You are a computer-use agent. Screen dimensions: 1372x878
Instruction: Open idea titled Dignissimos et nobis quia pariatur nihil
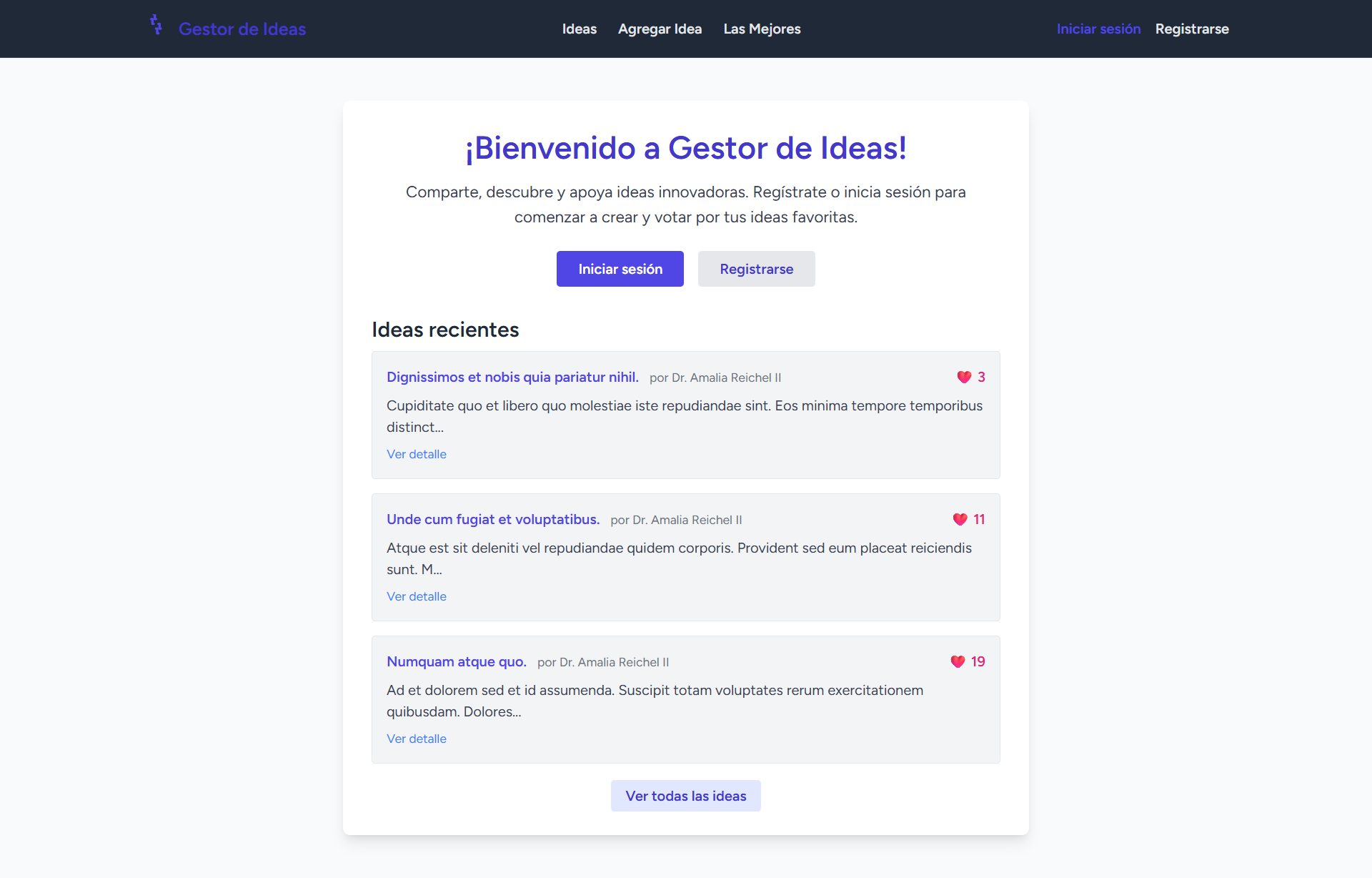coord(512,377)
